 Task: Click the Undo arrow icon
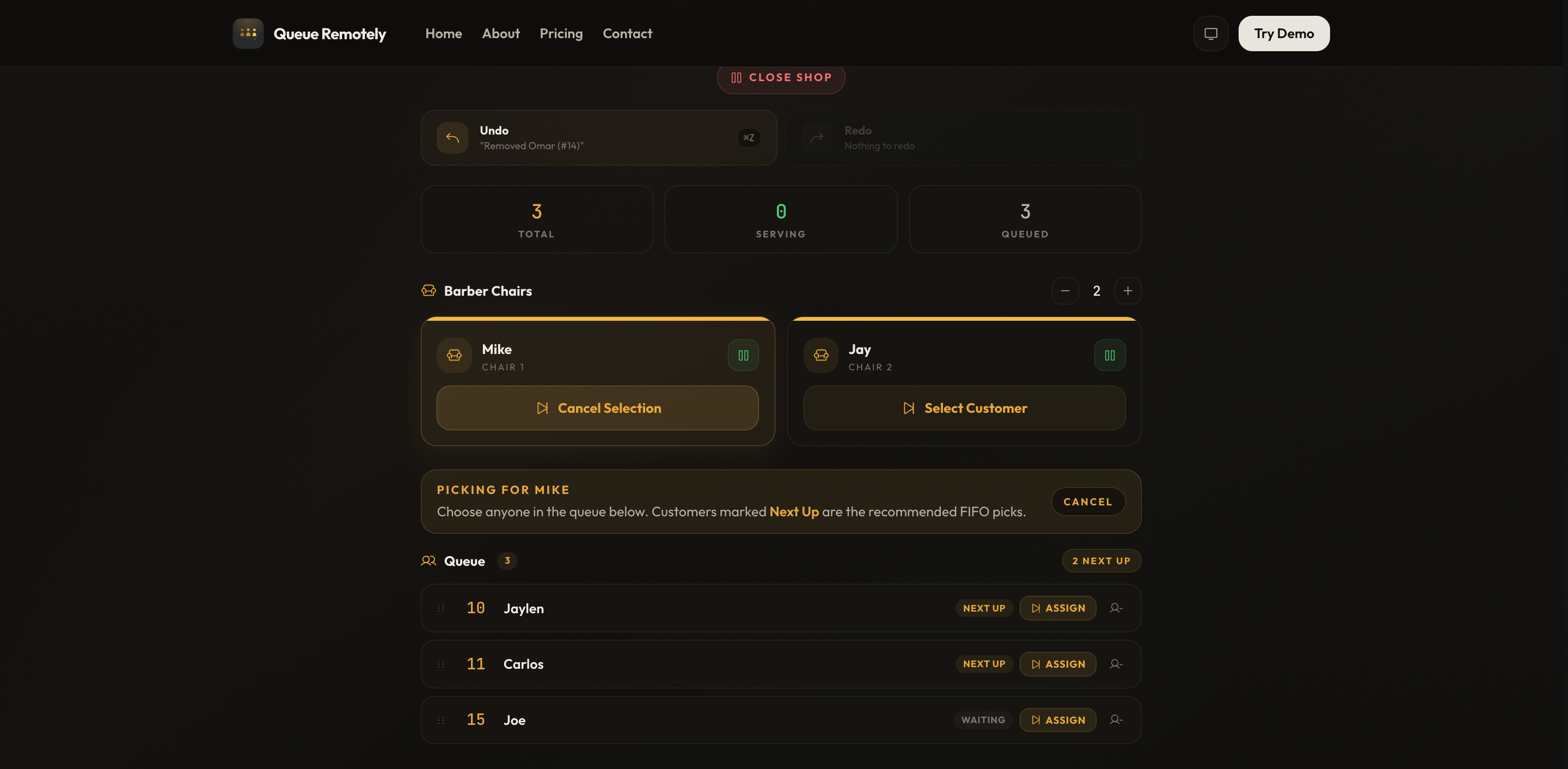click(452, 138)
